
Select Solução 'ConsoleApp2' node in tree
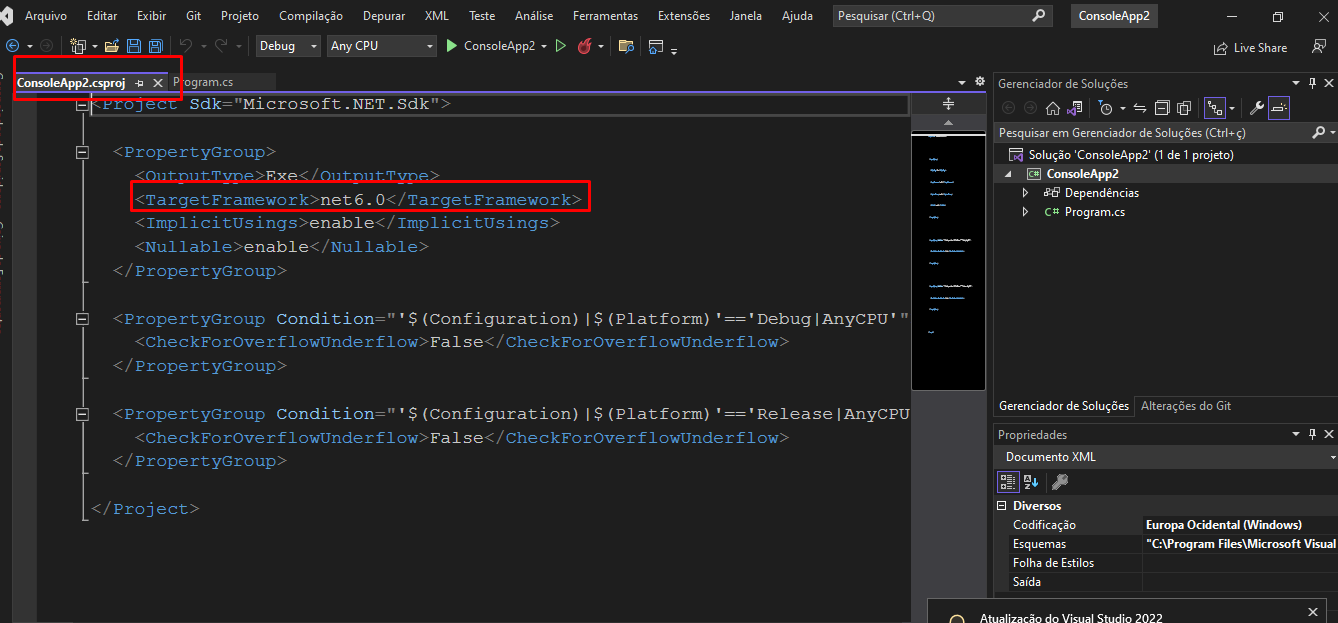1131,155
